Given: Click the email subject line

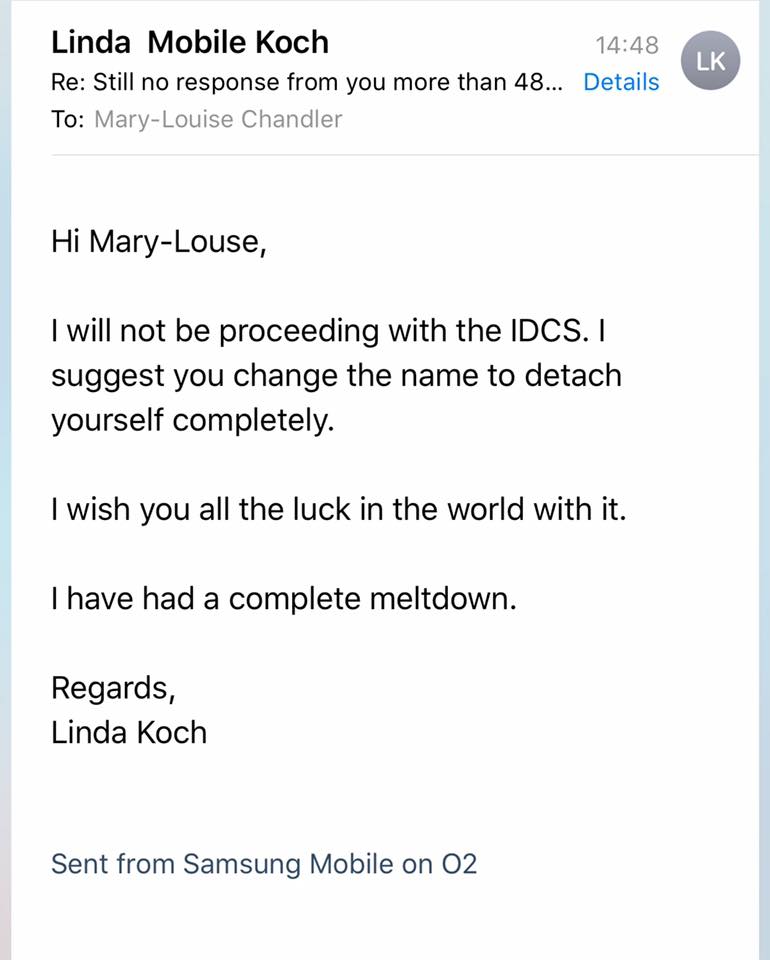Looking at the screenshot, I should 306,82.
